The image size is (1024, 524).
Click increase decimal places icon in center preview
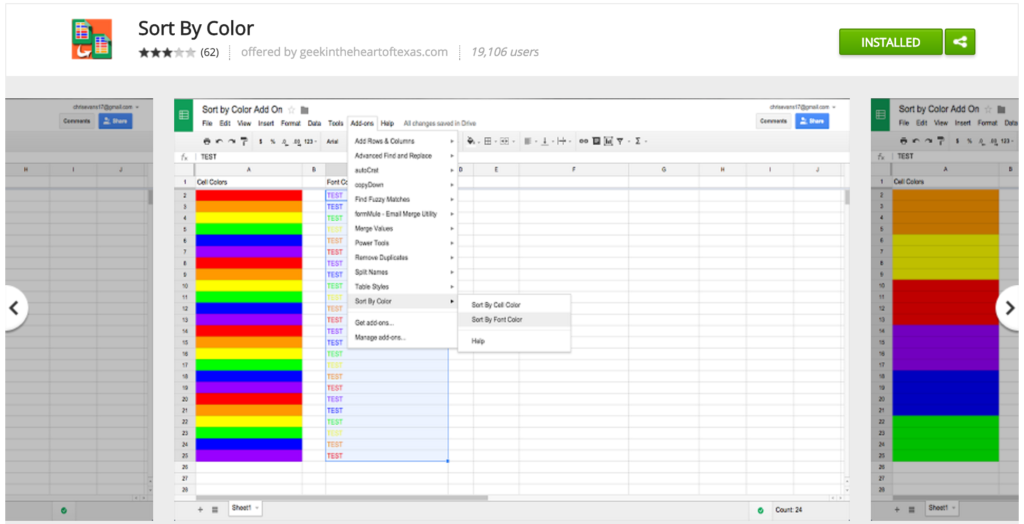click(297, 142)
